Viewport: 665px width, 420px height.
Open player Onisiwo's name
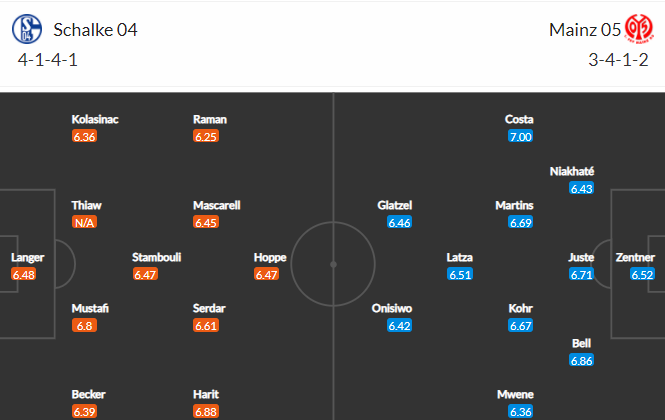392,308
